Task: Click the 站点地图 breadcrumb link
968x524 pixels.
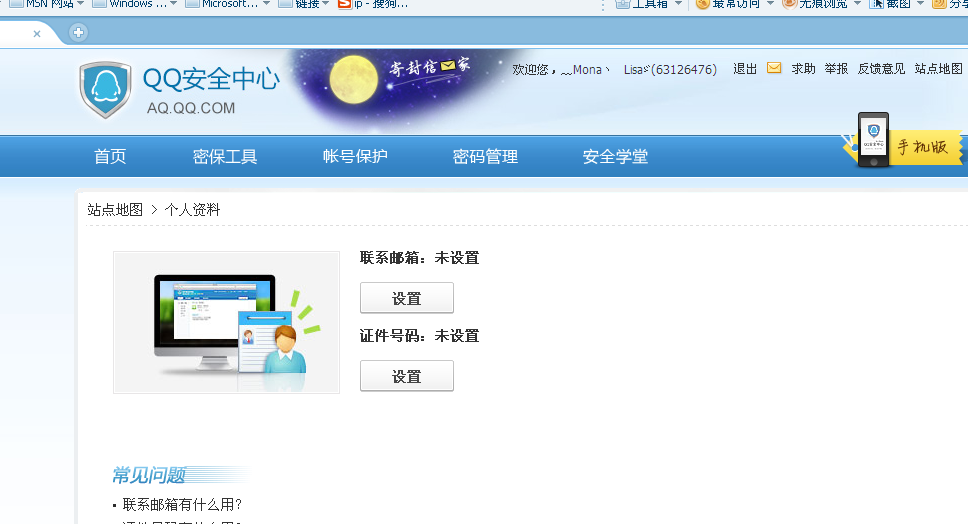Action: pos(115,210)
